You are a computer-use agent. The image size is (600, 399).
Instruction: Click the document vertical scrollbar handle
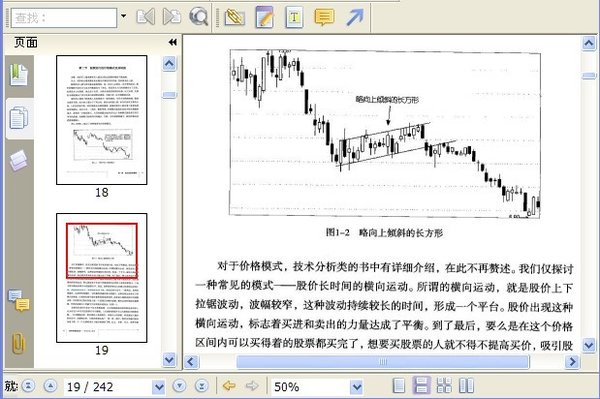point(589,76)
